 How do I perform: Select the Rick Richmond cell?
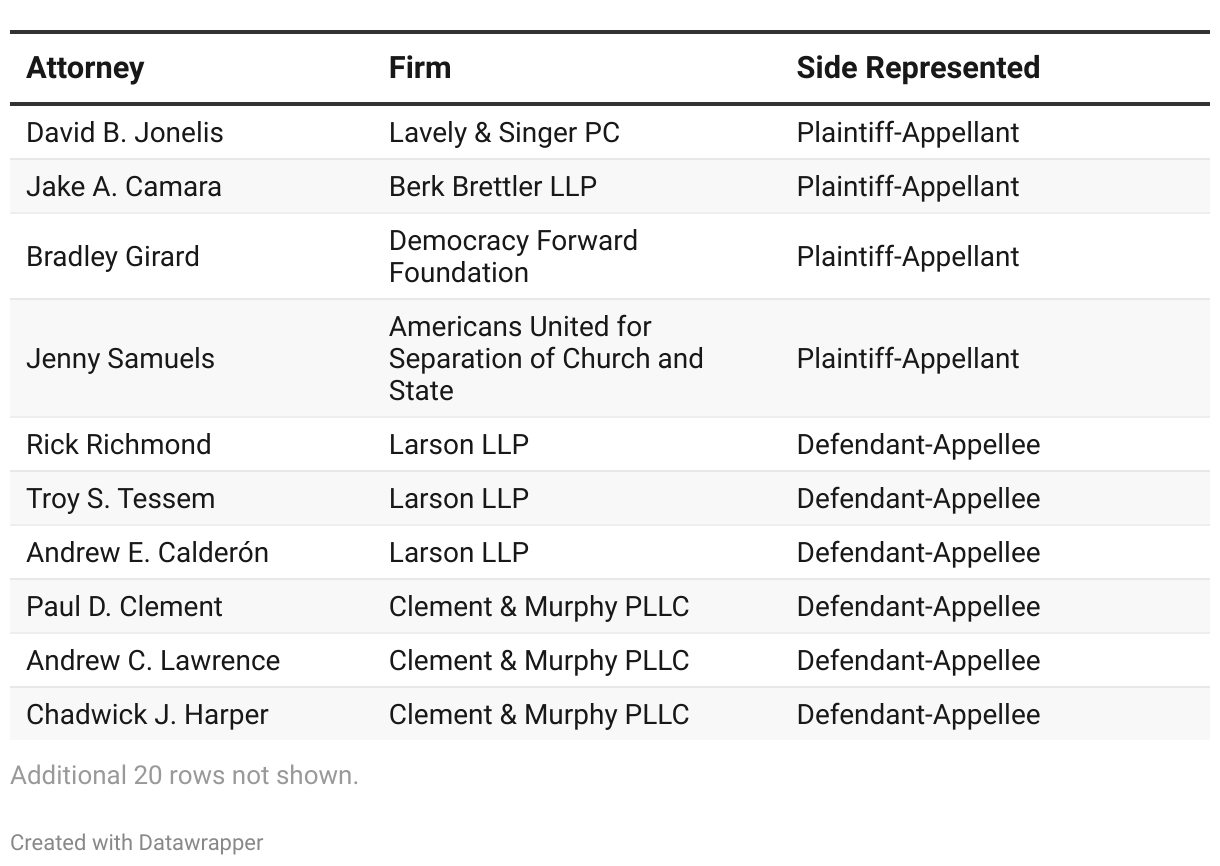point(119,445)
